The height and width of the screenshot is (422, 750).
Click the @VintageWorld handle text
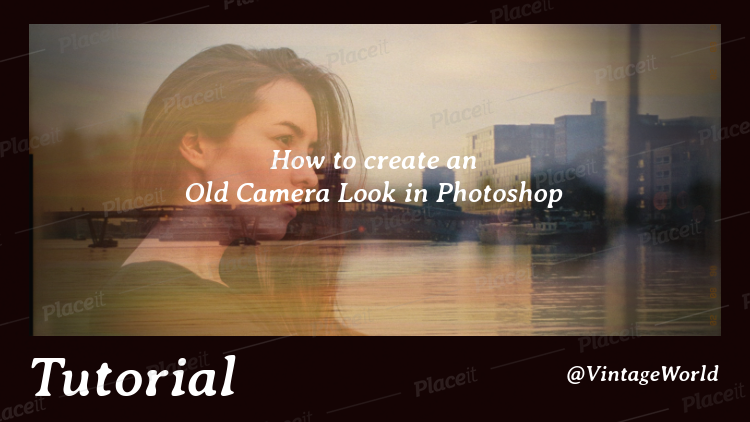pyautogui.click(x=643, y=374)
